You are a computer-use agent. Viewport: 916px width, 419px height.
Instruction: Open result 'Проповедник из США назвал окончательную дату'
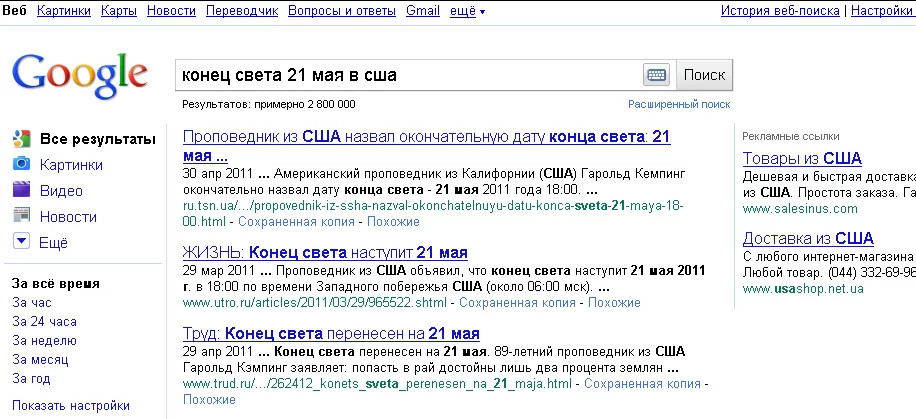tap(426, 146)
